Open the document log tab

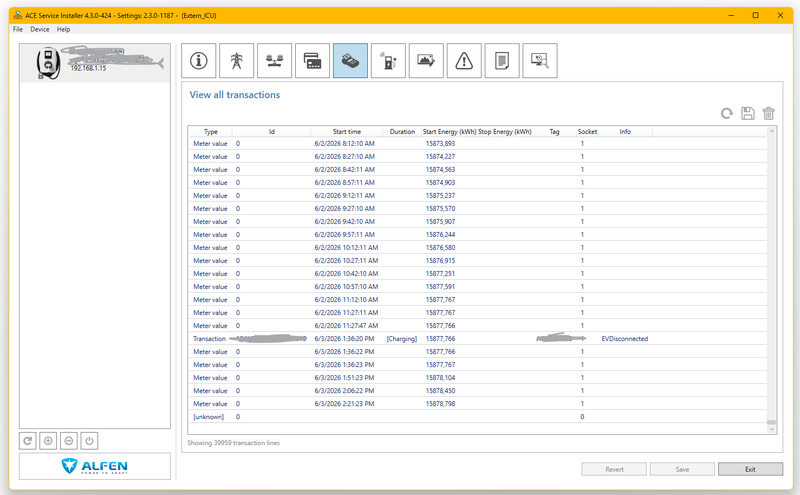pos(502,61)
